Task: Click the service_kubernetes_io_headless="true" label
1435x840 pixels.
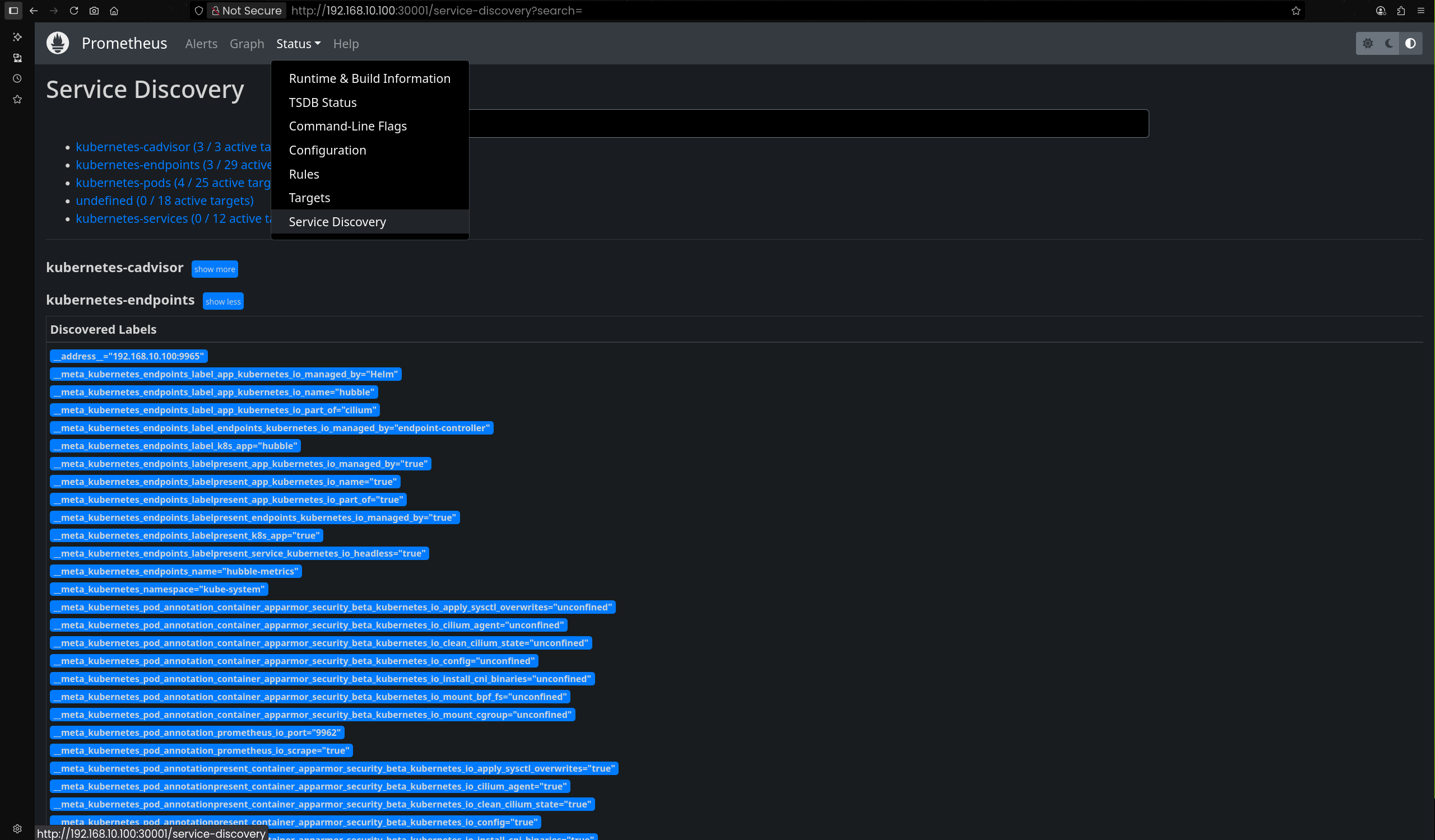Action: tap(239, 554)
